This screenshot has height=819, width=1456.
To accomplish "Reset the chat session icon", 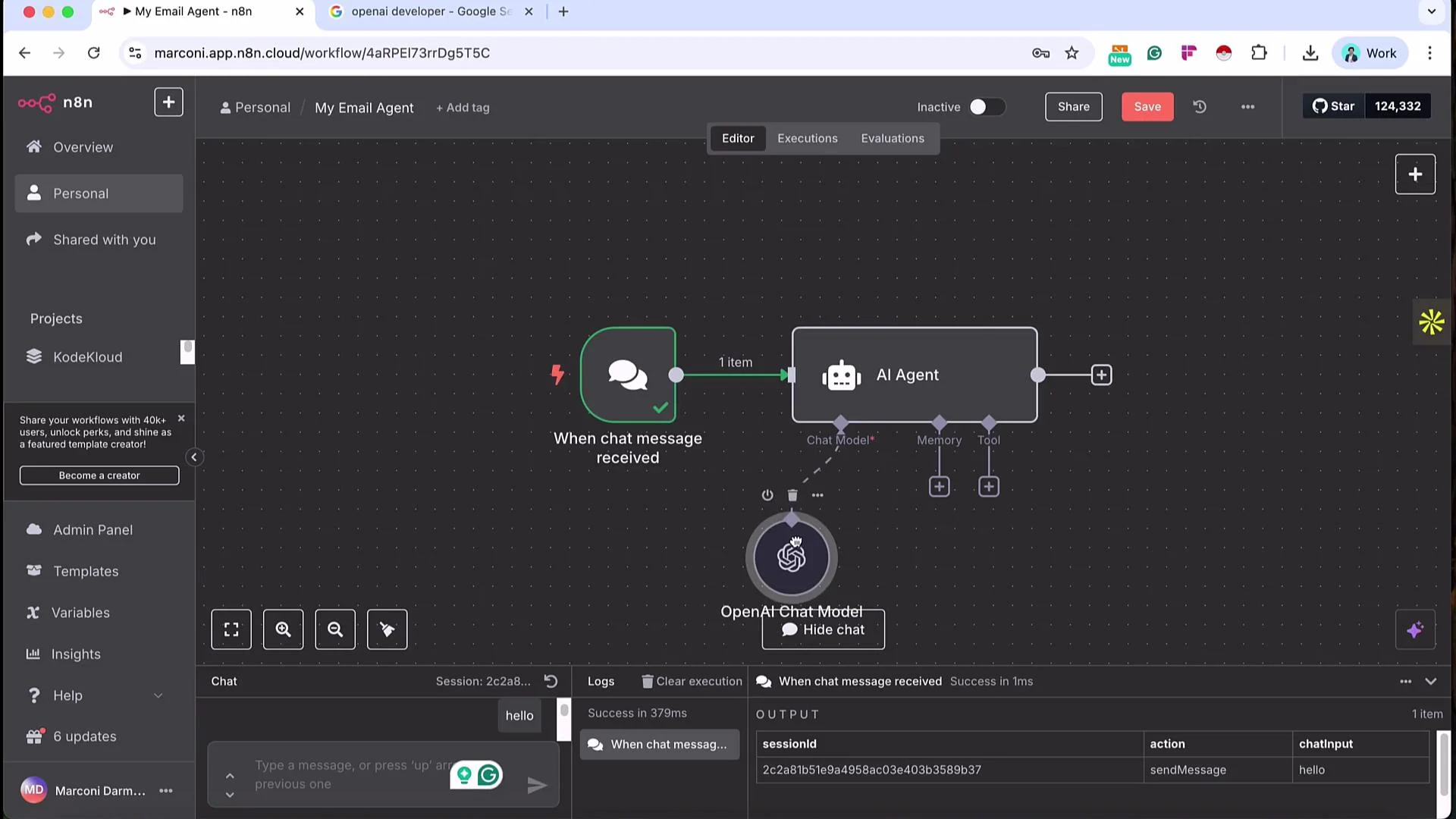I will tap(551, 681).
